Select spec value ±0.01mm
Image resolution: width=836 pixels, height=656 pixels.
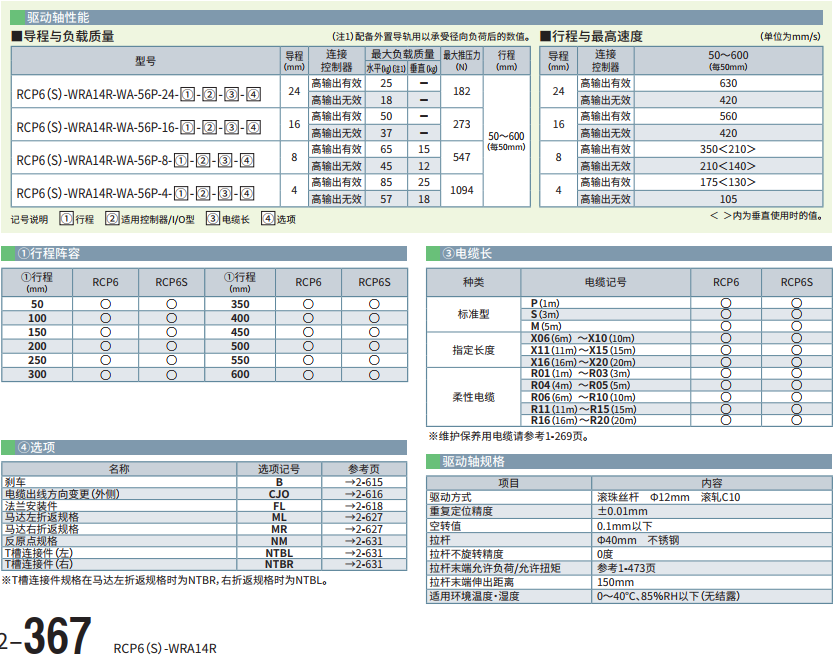[622, 511]
